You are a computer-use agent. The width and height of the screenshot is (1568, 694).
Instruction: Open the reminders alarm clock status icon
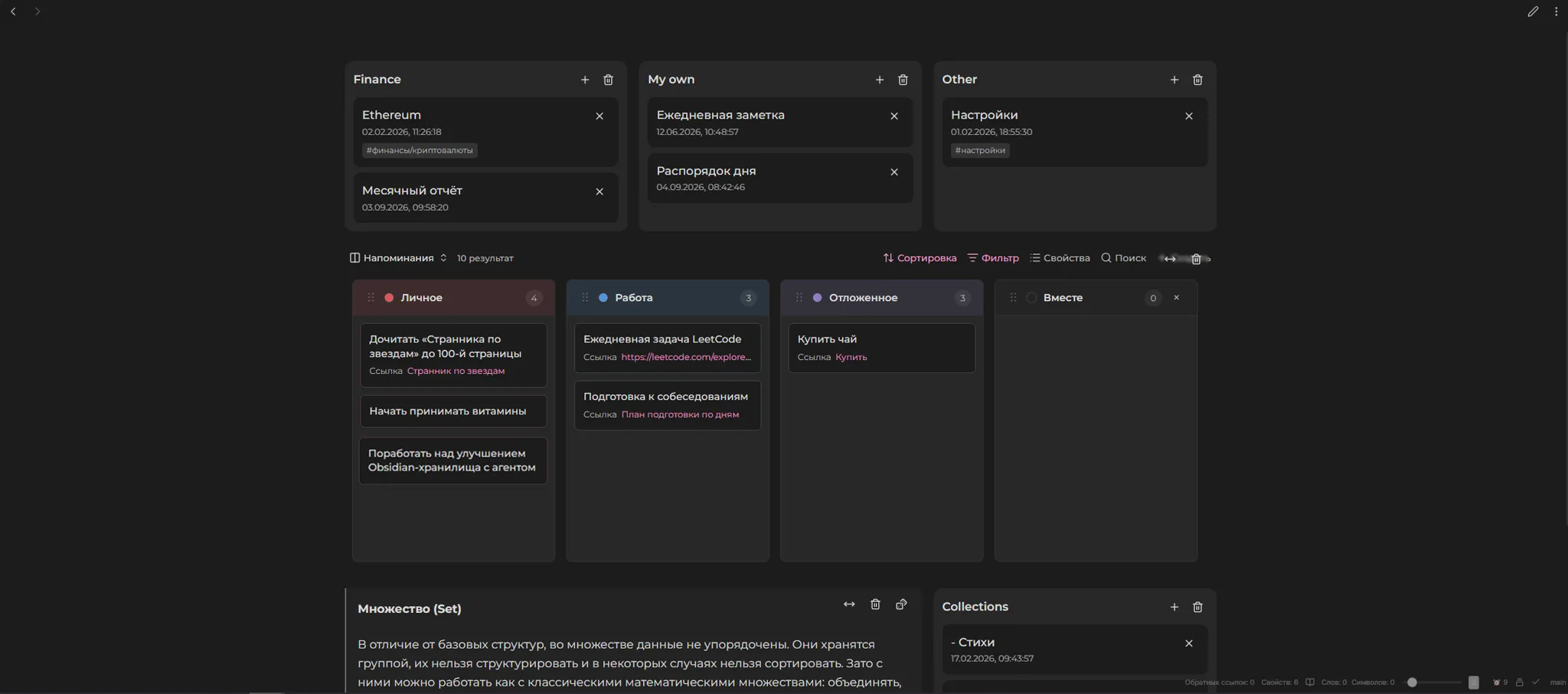point(1500,683)
